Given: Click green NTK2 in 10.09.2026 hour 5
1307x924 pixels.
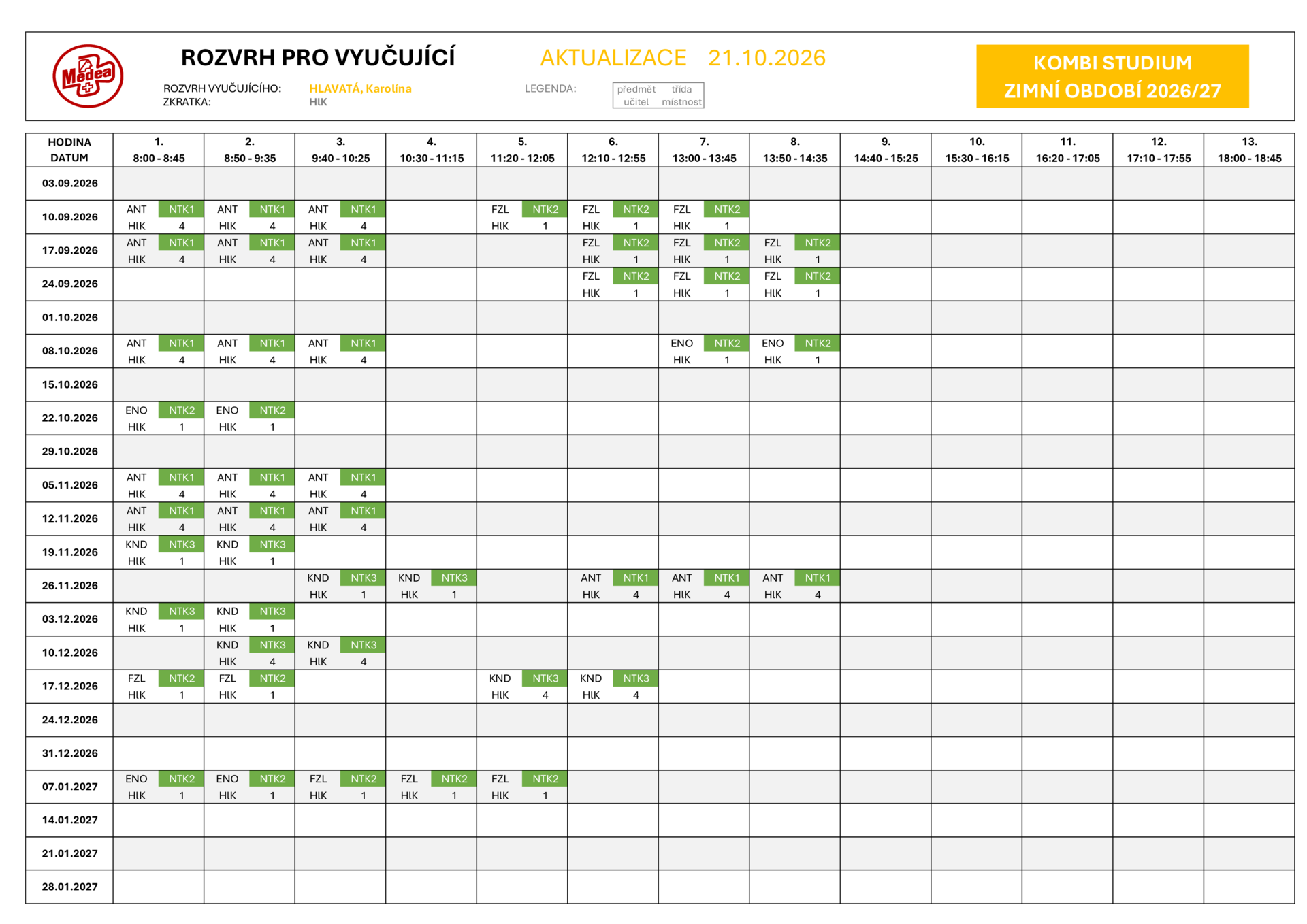Looking at the screenshot, I should coord(545,210).
